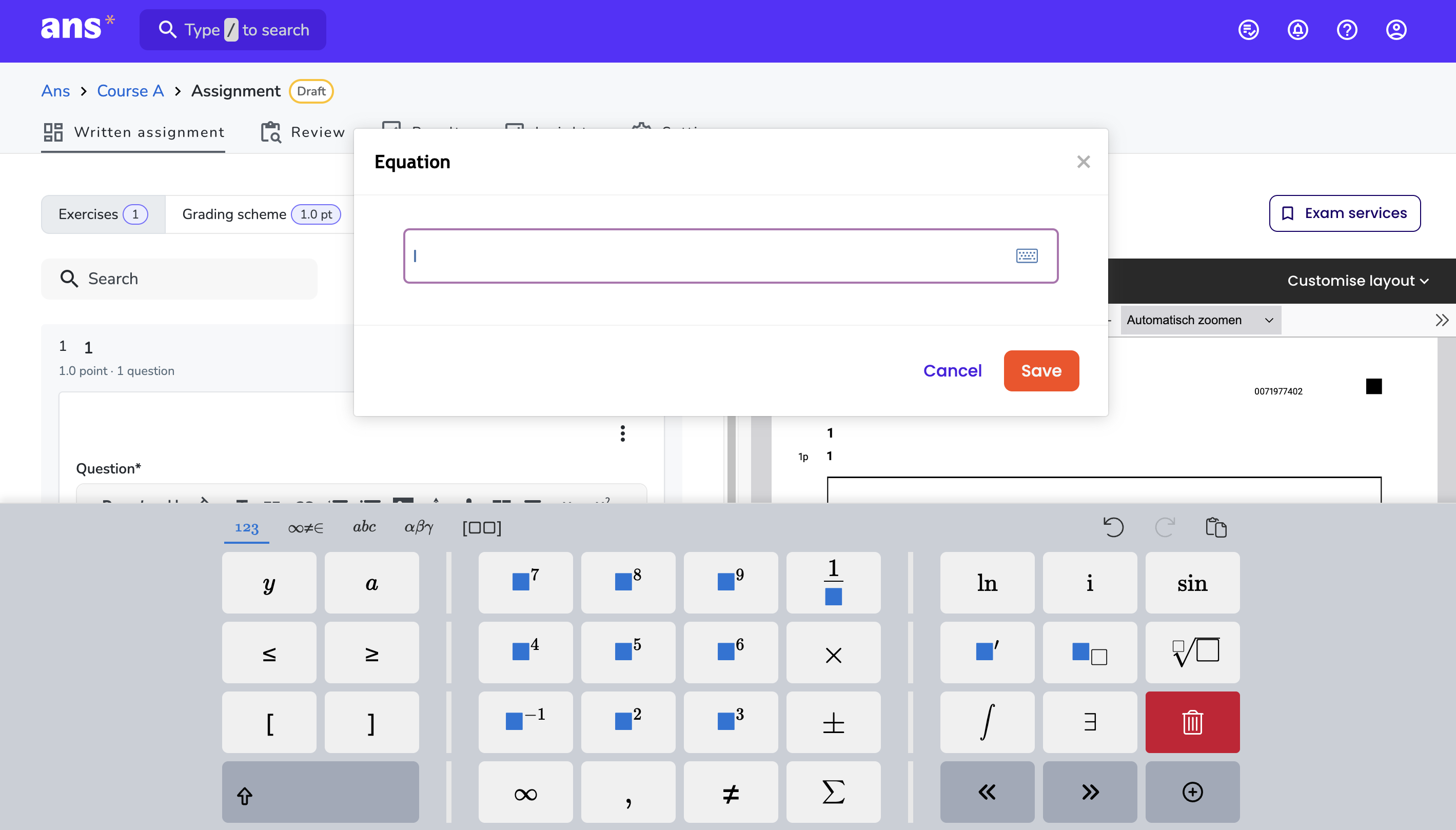The image size is (1456, 830).
Task: Insert the sin function key
Action: pos(1193,583)
